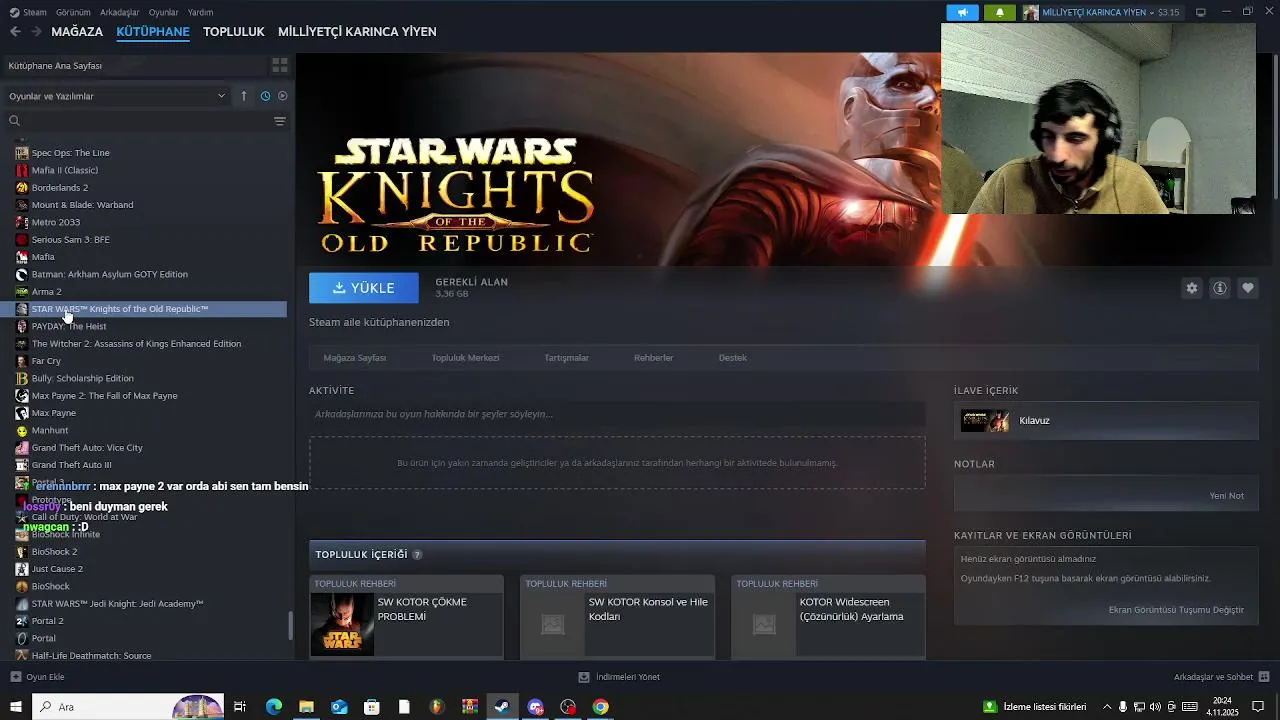
Task: Switch to KÜTÜPHANE tab
Action: pos(153,32)
